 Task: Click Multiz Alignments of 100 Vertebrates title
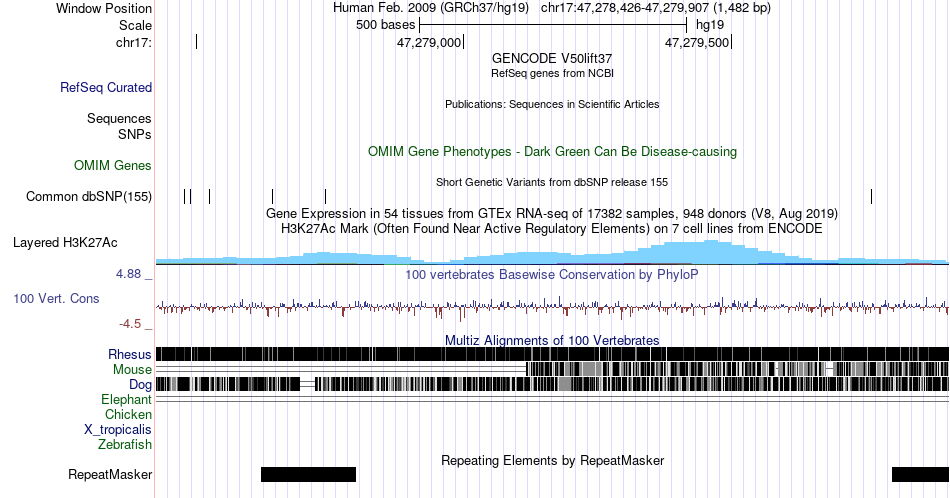[x=552, y=340]
